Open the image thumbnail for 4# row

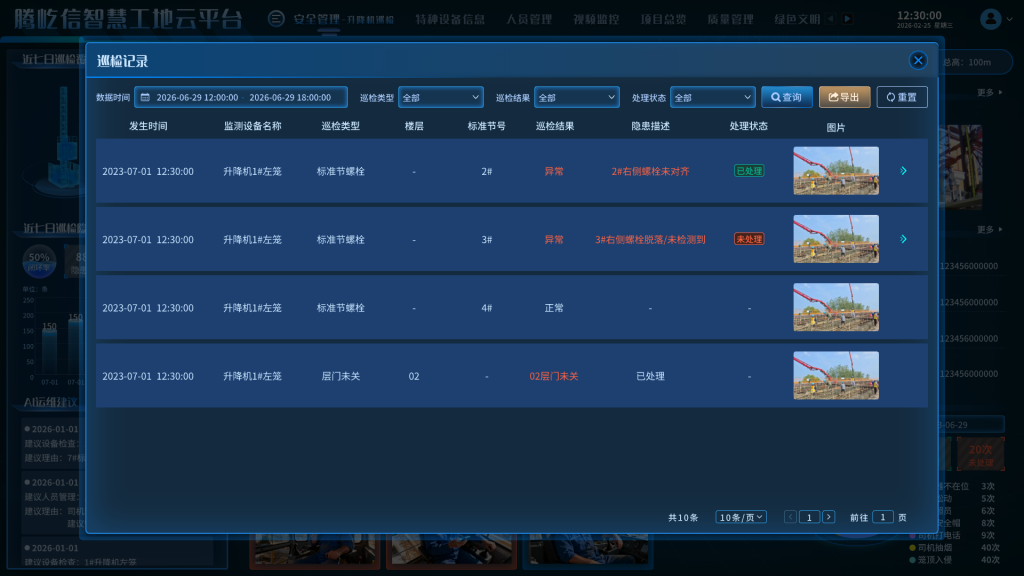click(x=835, y=307)
